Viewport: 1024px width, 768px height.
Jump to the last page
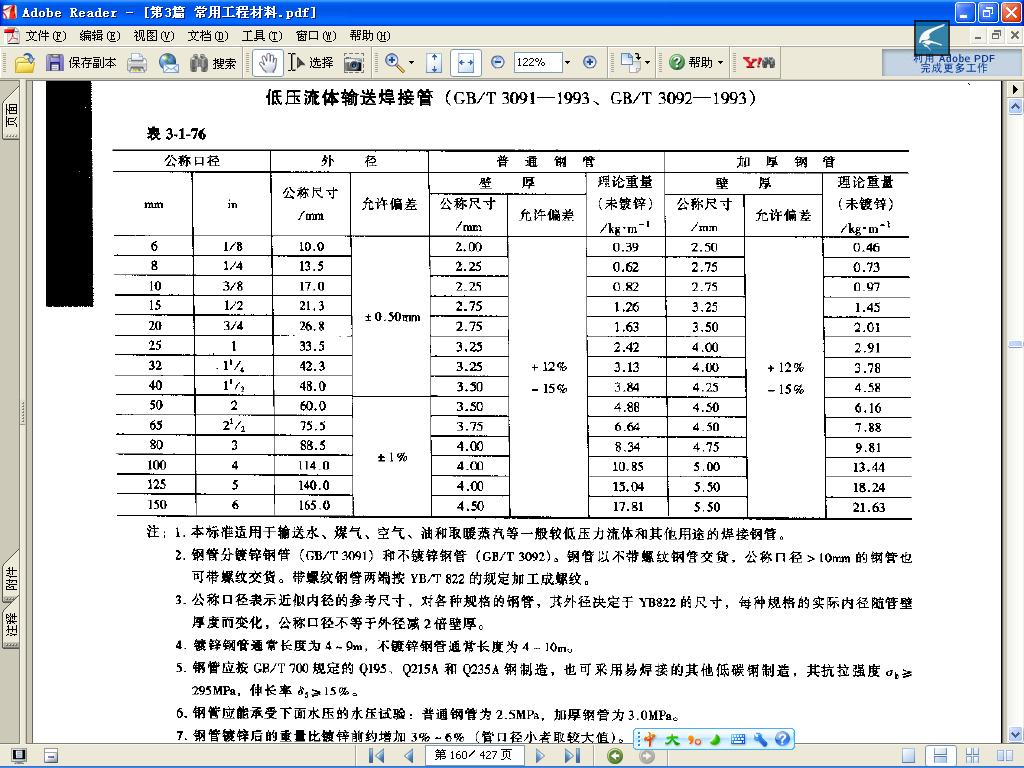[572, 756]
